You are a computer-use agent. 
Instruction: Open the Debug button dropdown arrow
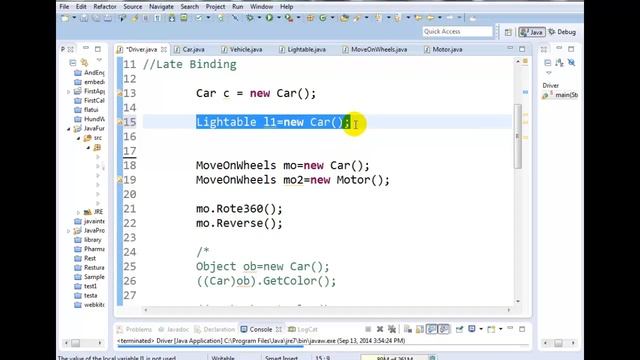pos(259,18)
